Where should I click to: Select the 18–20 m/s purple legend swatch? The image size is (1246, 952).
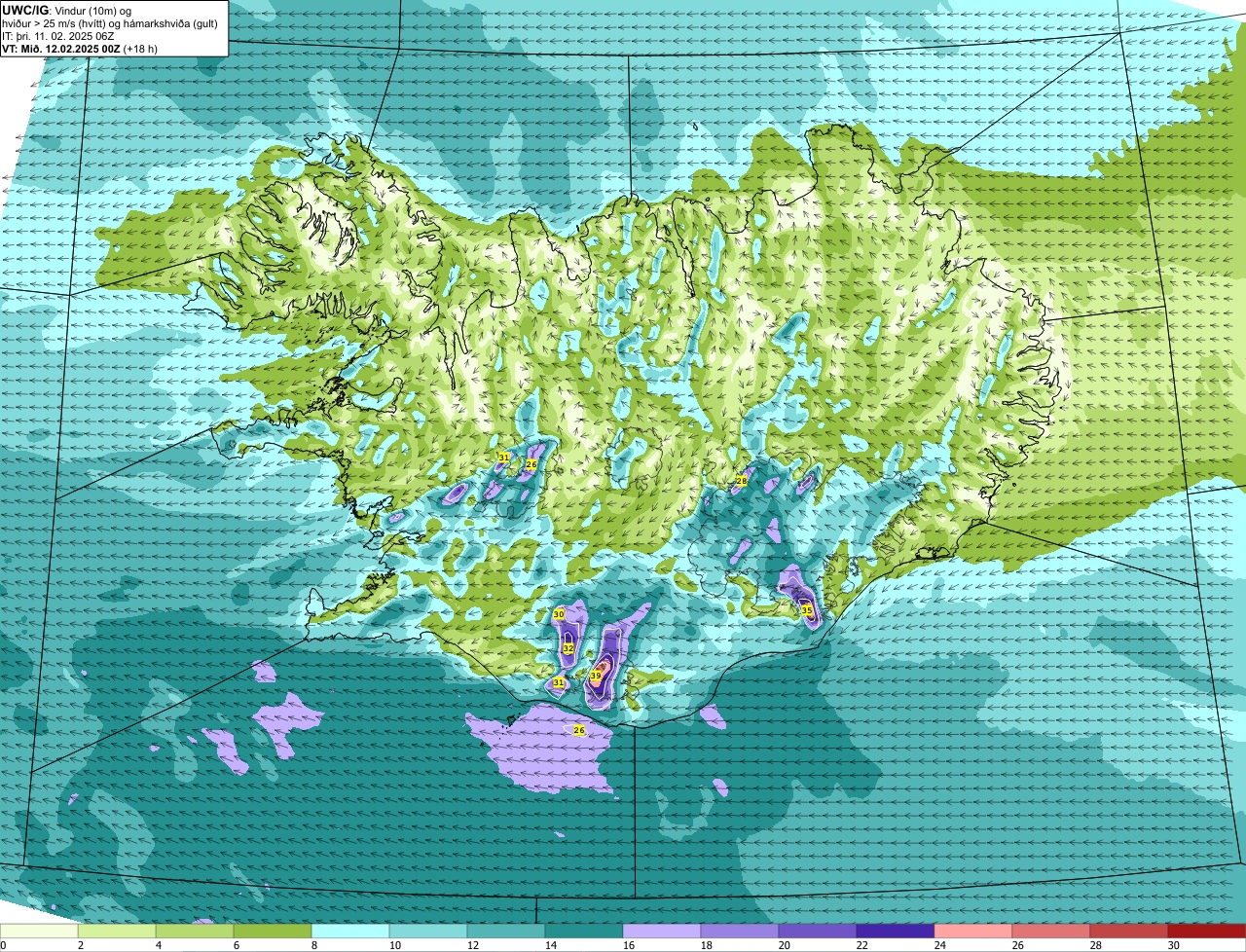coord(740,932)
